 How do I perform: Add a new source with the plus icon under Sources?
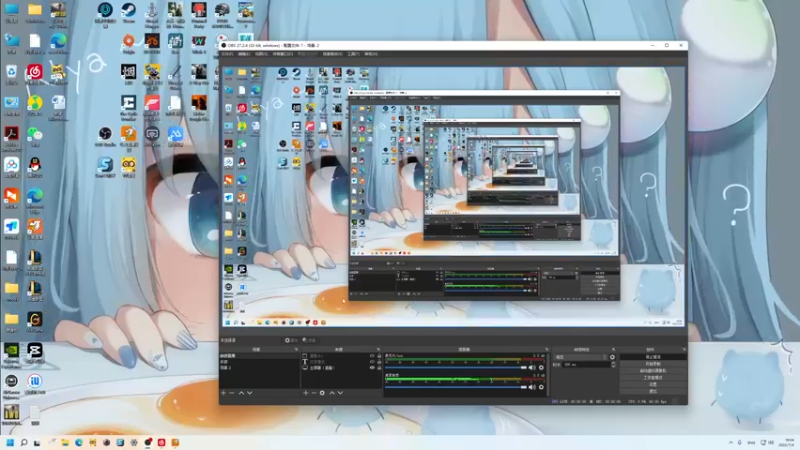(x=306, y=393)
